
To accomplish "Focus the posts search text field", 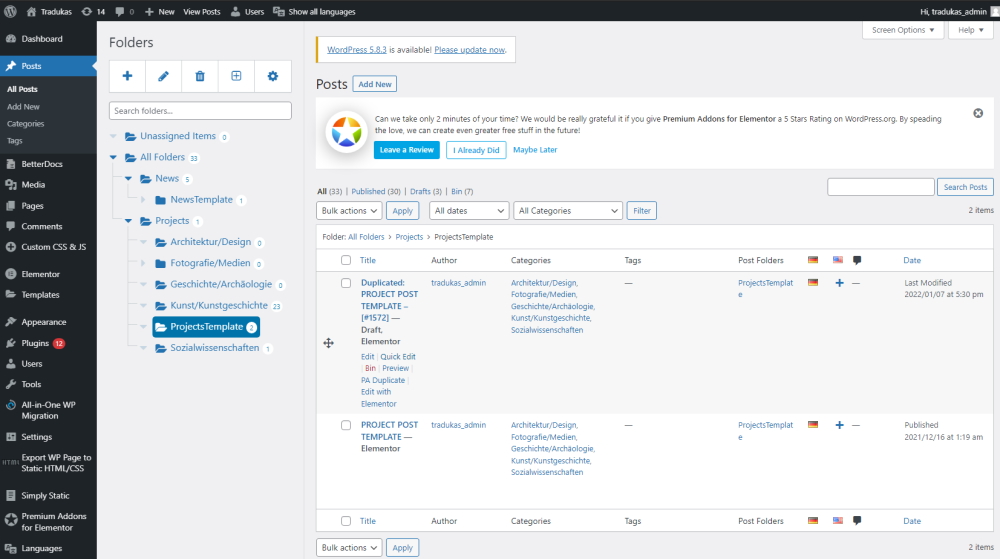I will tap(881, 187).
